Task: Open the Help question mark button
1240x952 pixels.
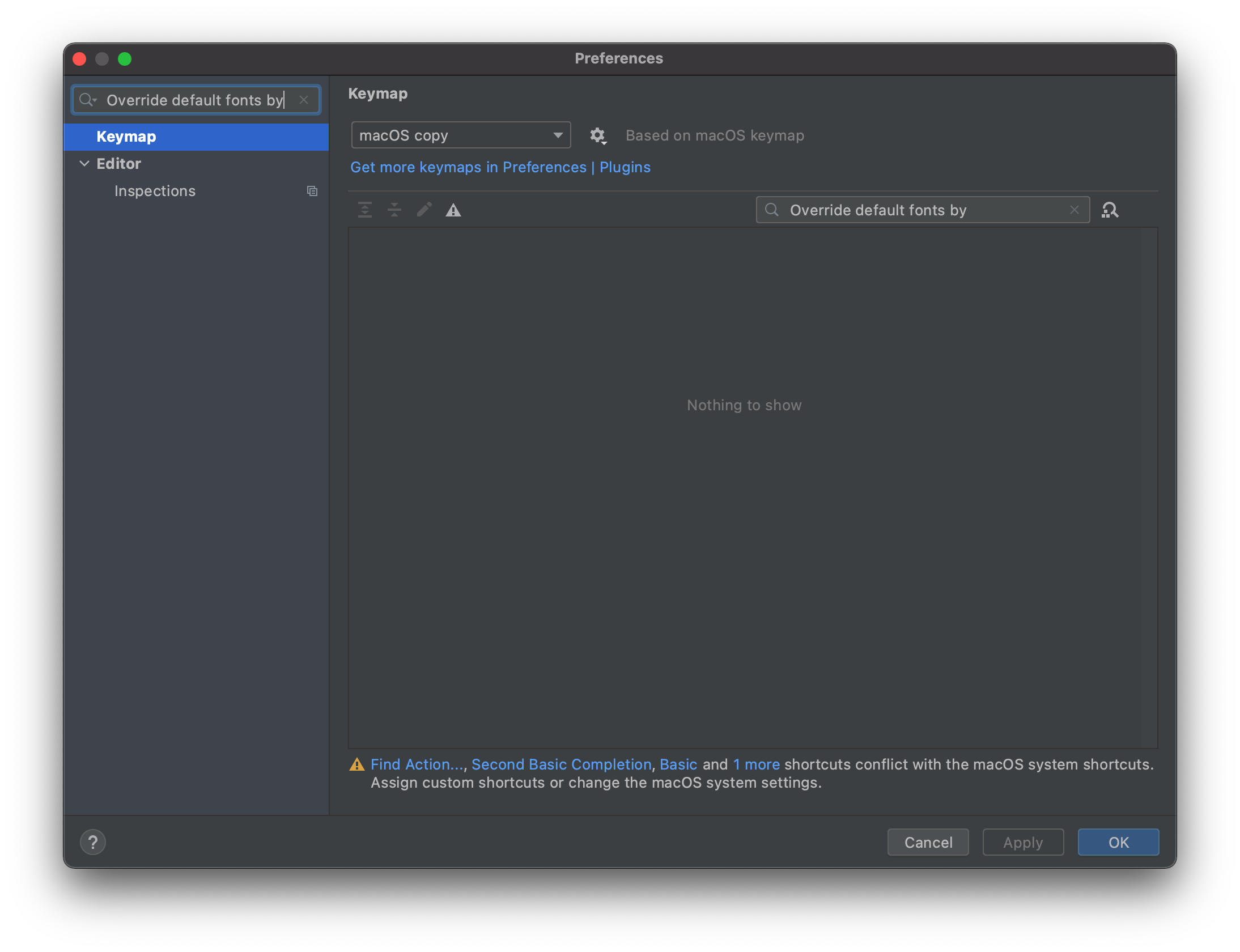Action: coord(93,842)
